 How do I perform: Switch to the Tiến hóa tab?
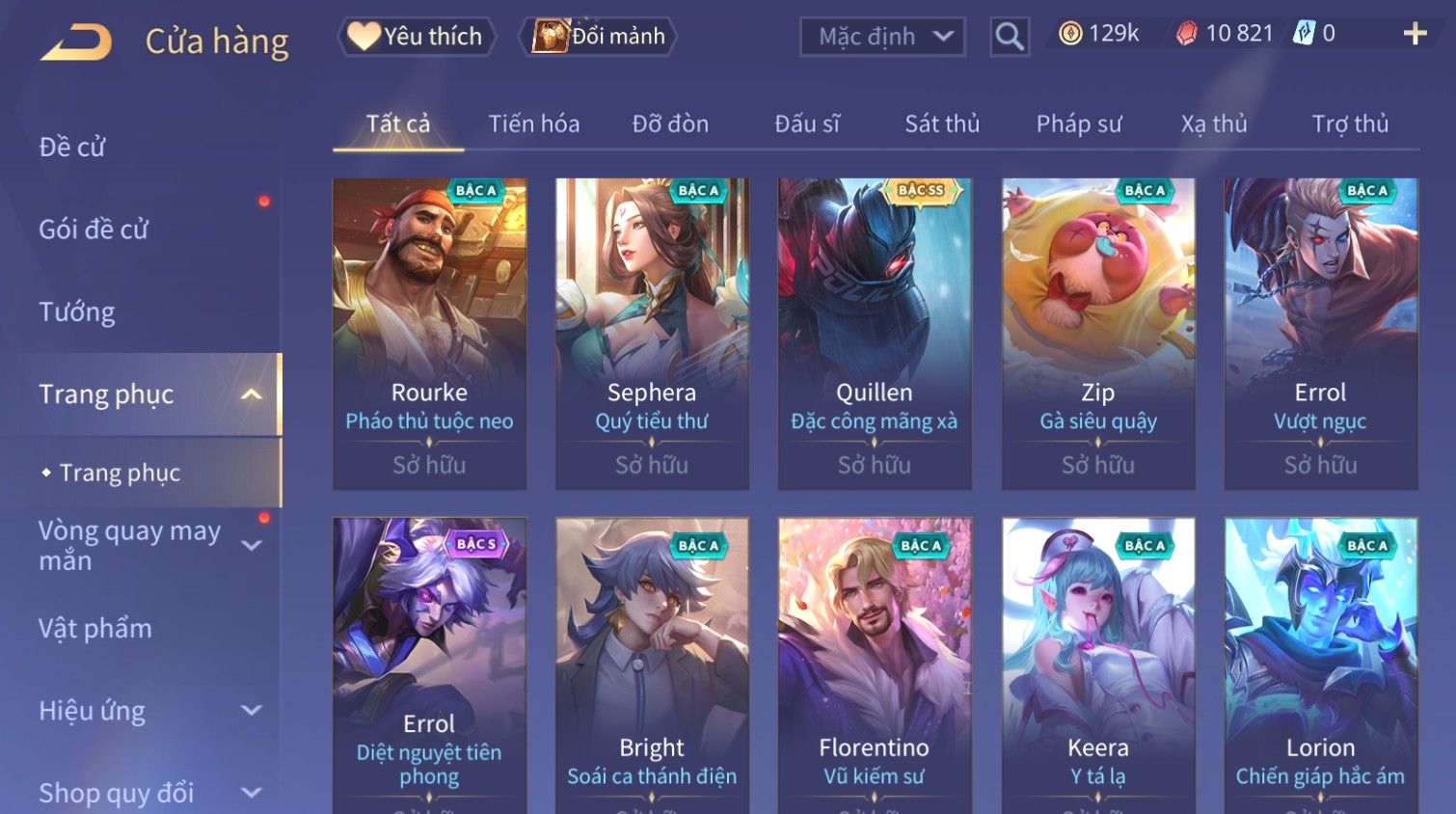pos(534,124)
